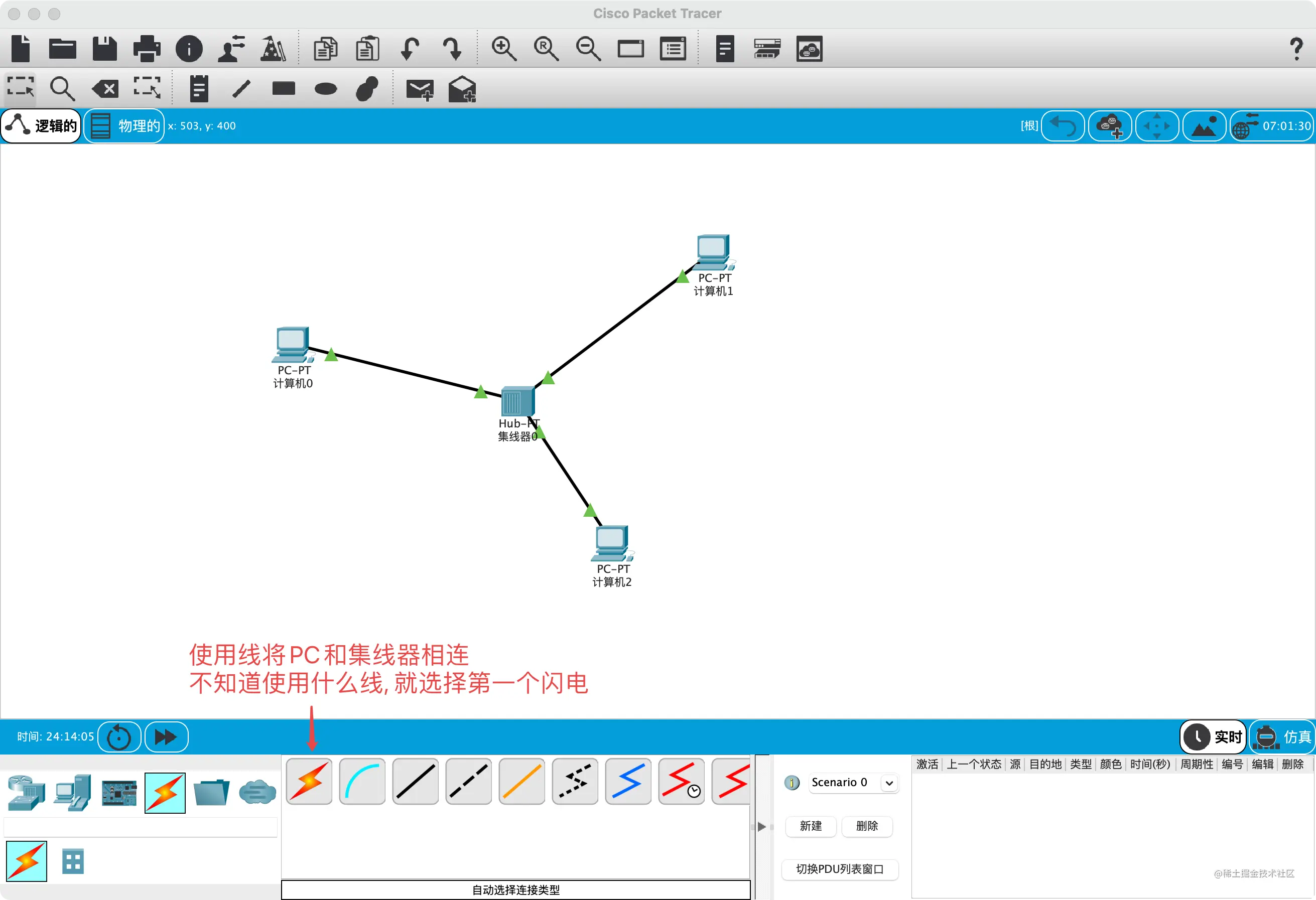Expand the PDU list panel arrow
1316x900 pixels.
[x=761, y=827]
